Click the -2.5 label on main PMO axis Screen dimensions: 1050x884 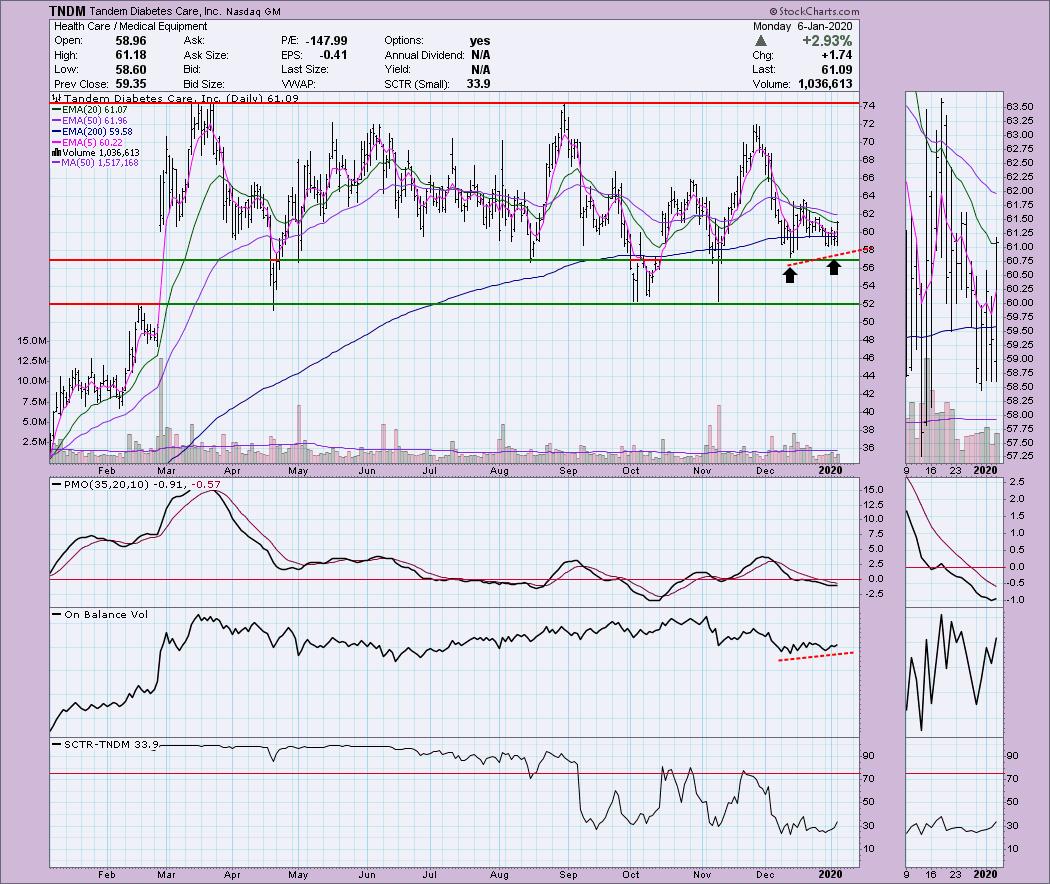click(874, 594)
